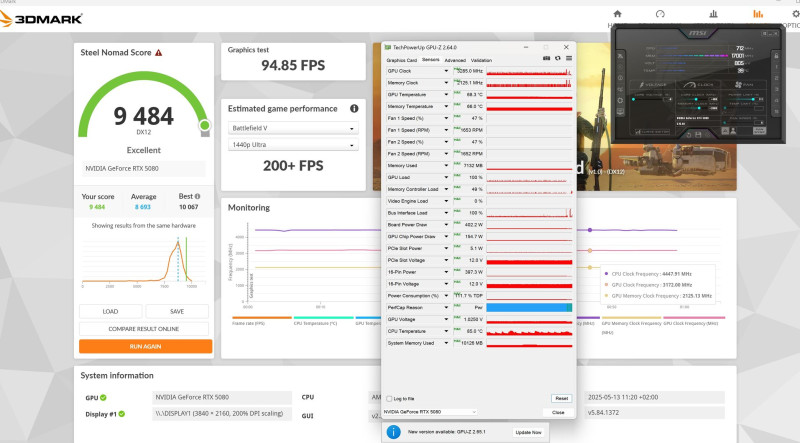Click Afterburner fan icon header

coord(738,85)
